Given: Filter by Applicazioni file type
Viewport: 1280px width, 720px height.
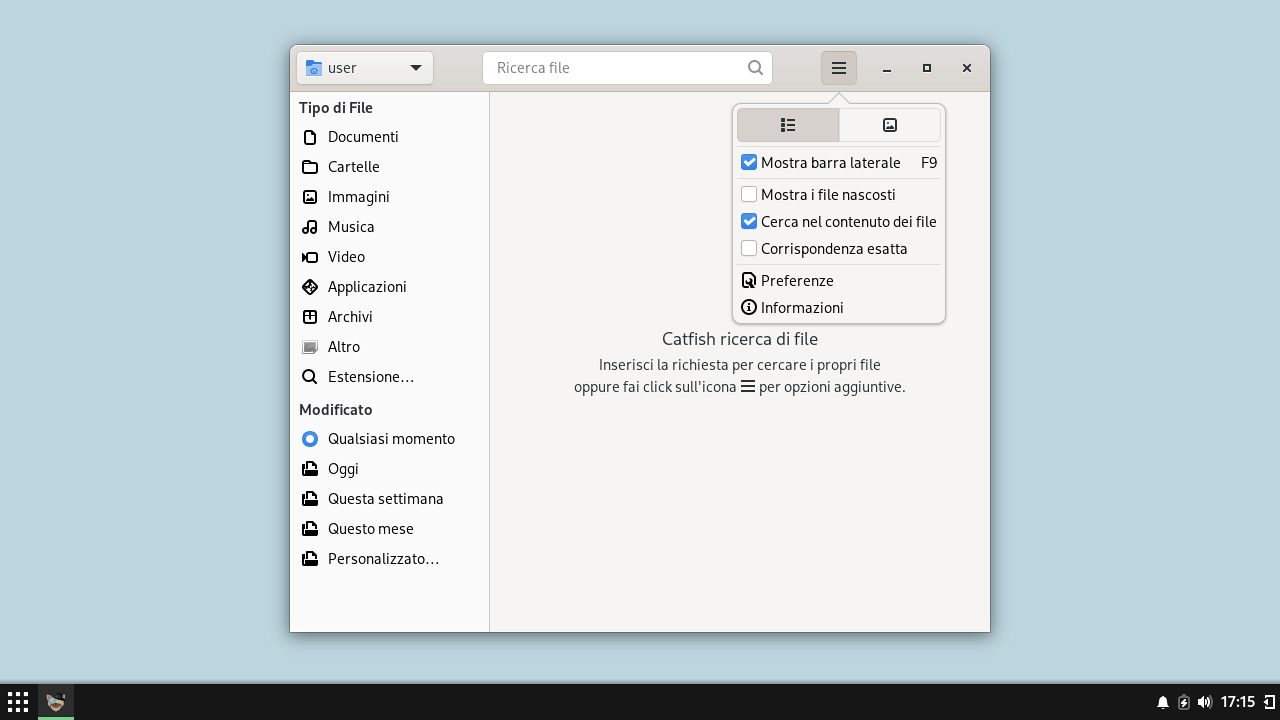Looking at the screenshot, I should click(366, 287).
